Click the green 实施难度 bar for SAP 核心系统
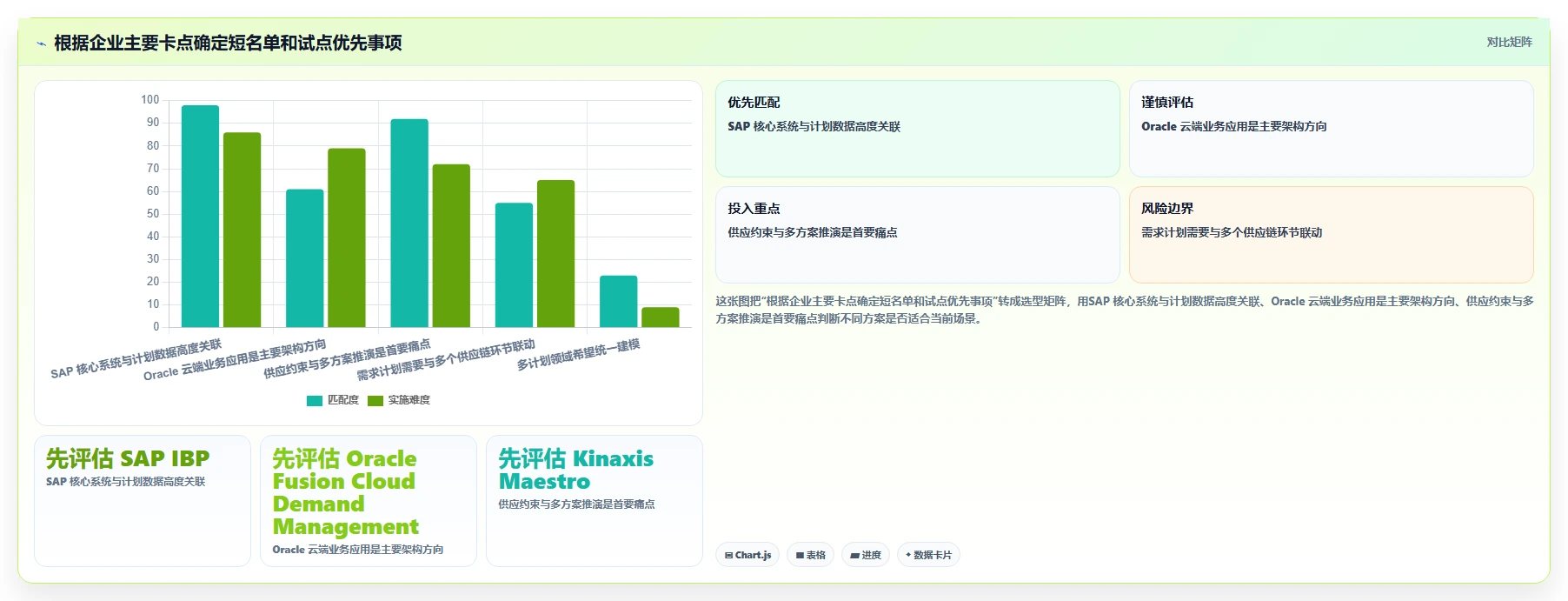 click(242, 230)
